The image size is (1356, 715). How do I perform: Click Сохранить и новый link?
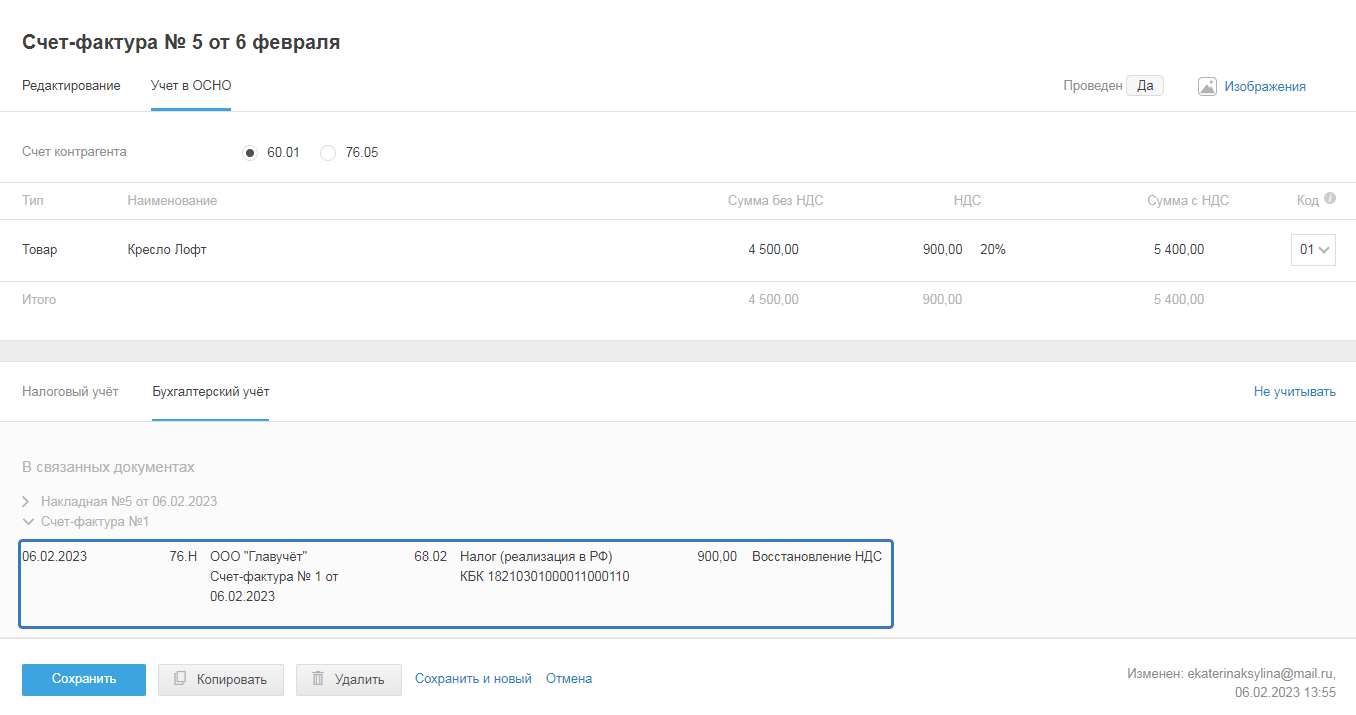pos(473,679)
